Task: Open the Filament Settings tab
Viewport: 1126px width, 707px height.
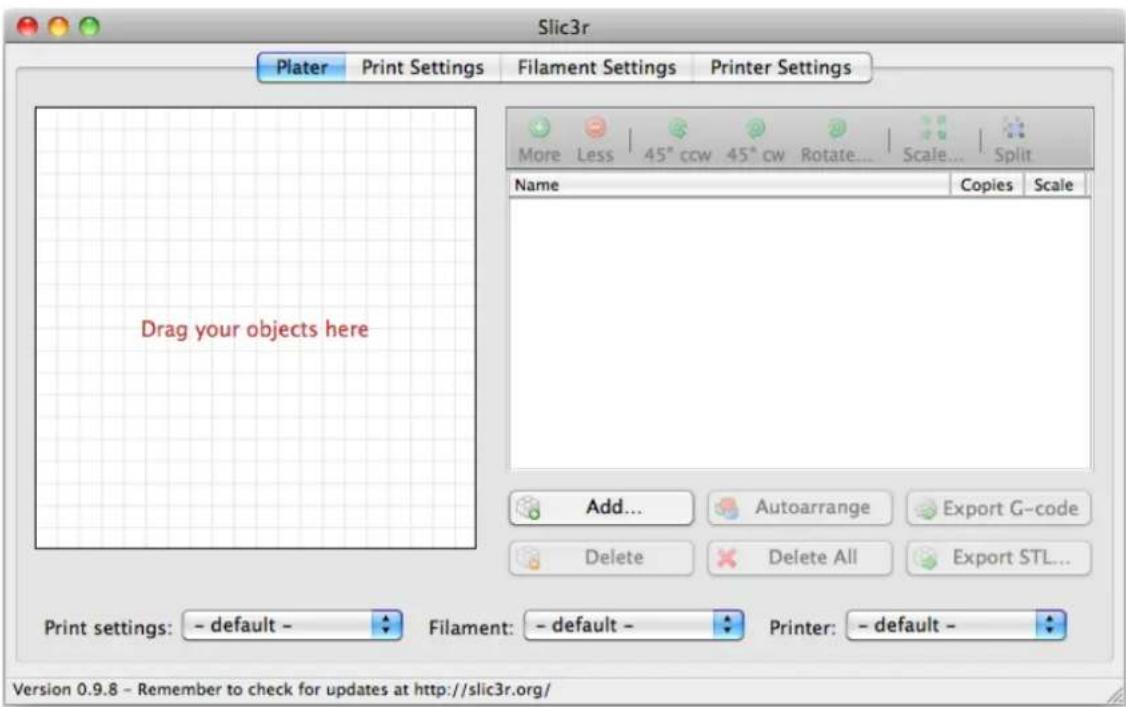Action: tap(597, 67)
